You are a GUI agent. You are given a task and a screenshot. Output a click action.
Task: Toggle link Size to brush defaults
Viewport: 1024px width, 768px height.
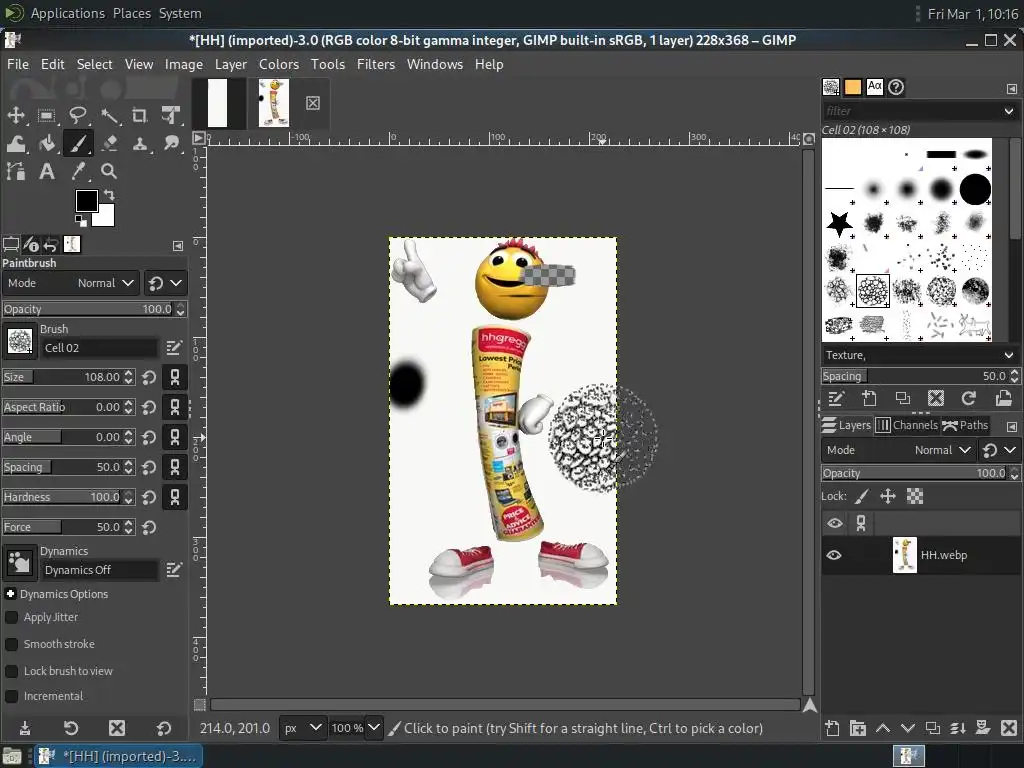(175, 377)
